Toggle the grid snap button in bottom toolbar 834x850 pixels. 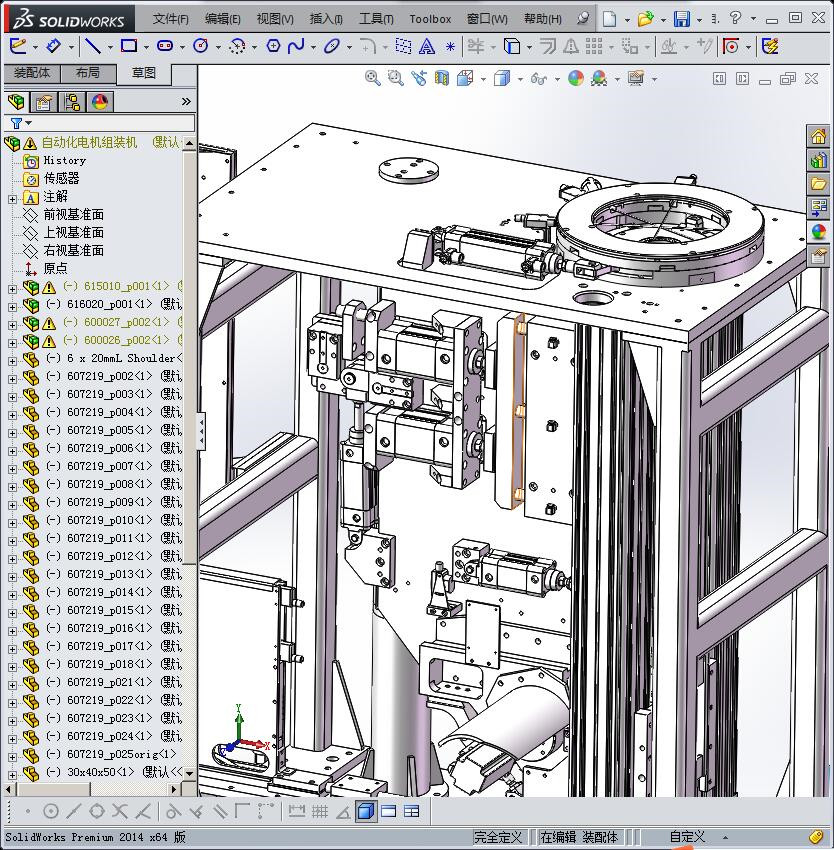coord(320,811)
